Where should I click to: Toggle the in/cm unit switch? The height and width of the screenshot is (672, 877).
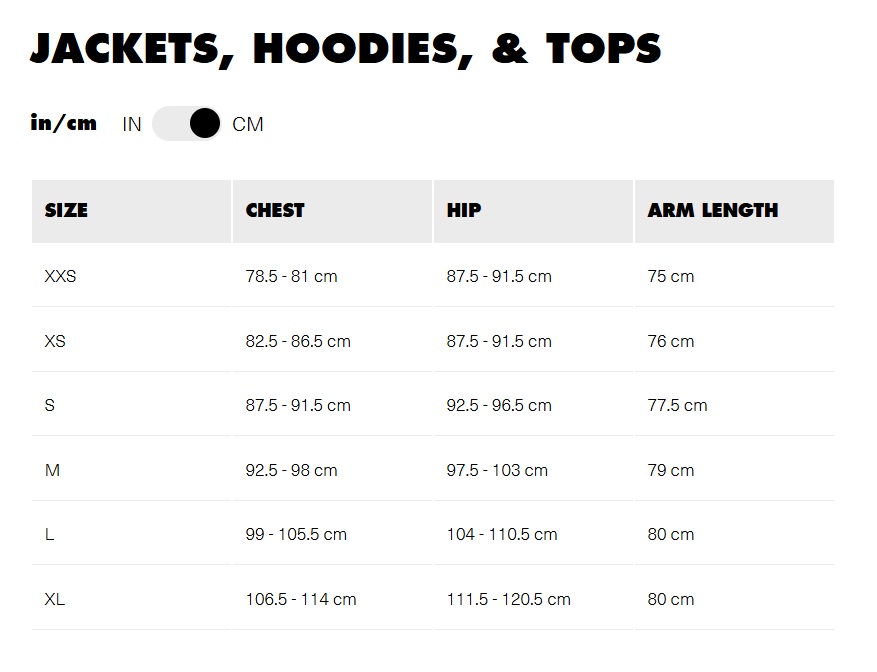click(187, 124)
